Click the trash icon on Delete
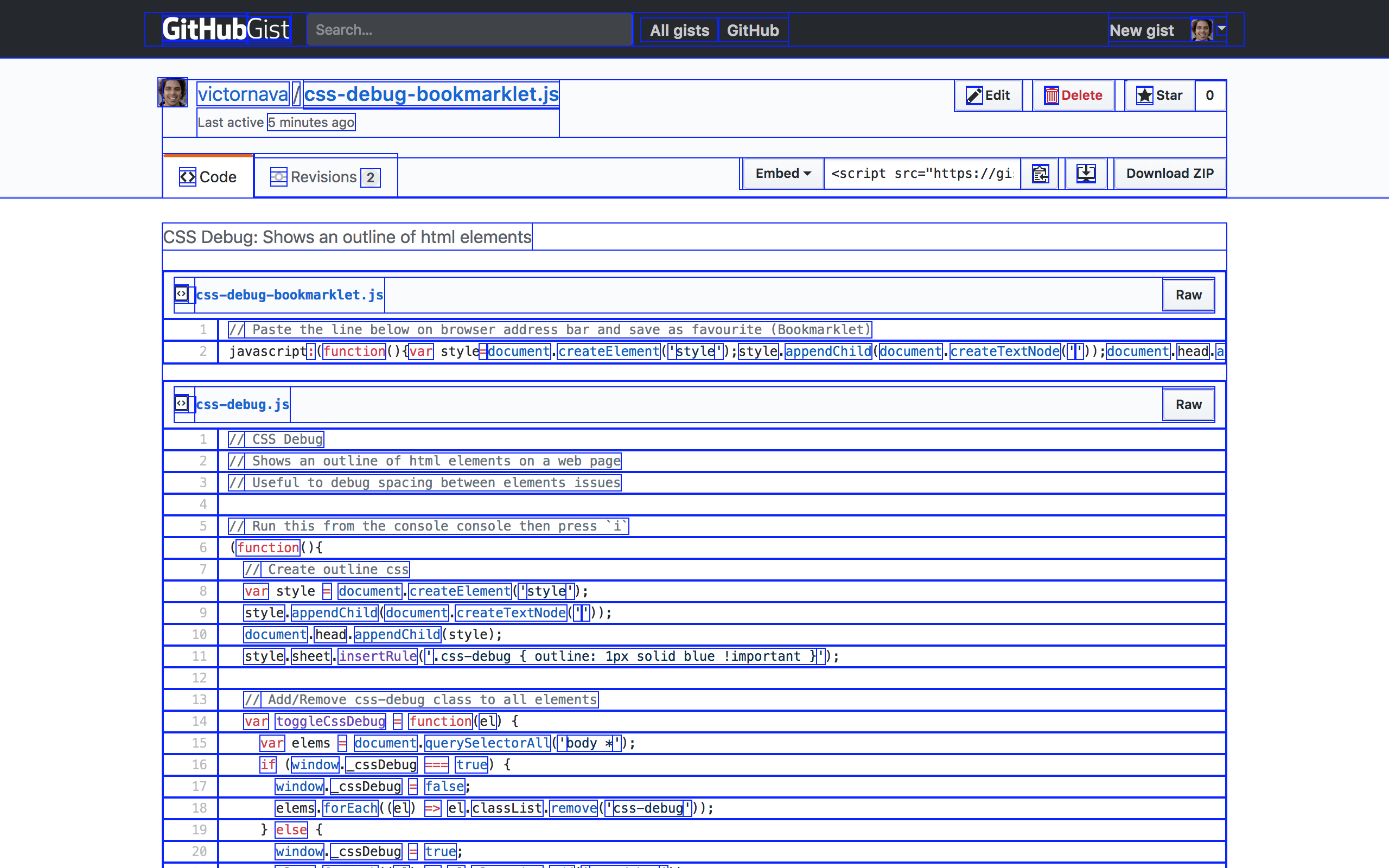 point(1052,95)
